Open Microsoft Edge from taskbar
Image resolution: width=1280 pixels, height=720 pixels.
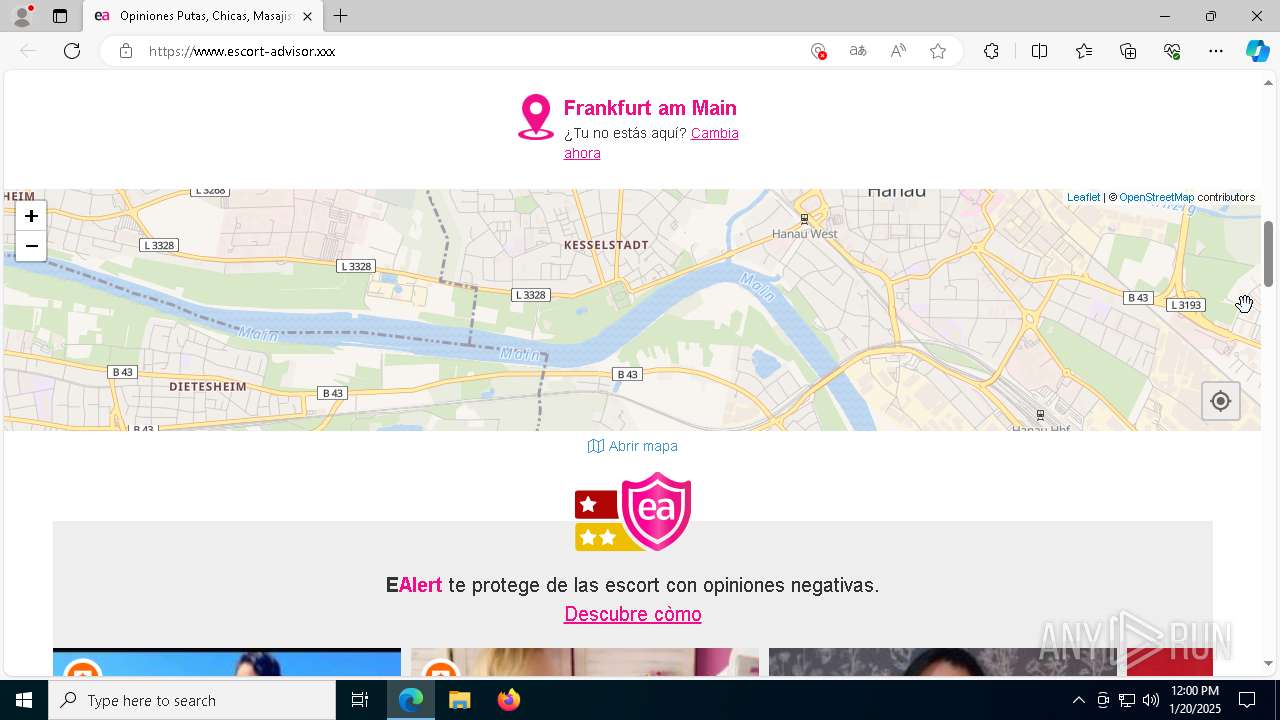pyautogui.click(x=411, y=700)
